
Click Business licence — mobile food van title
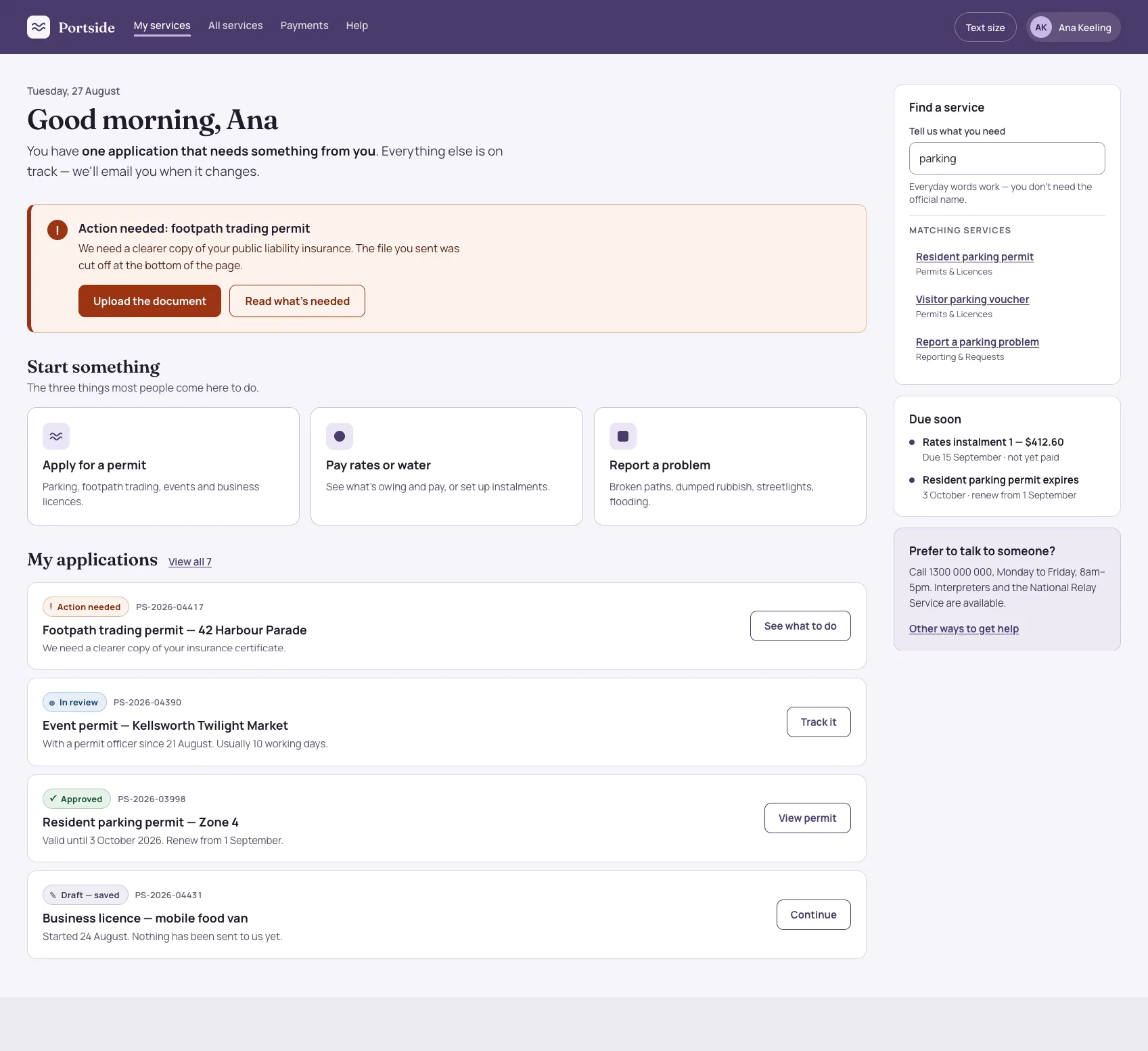pos(145,918)
